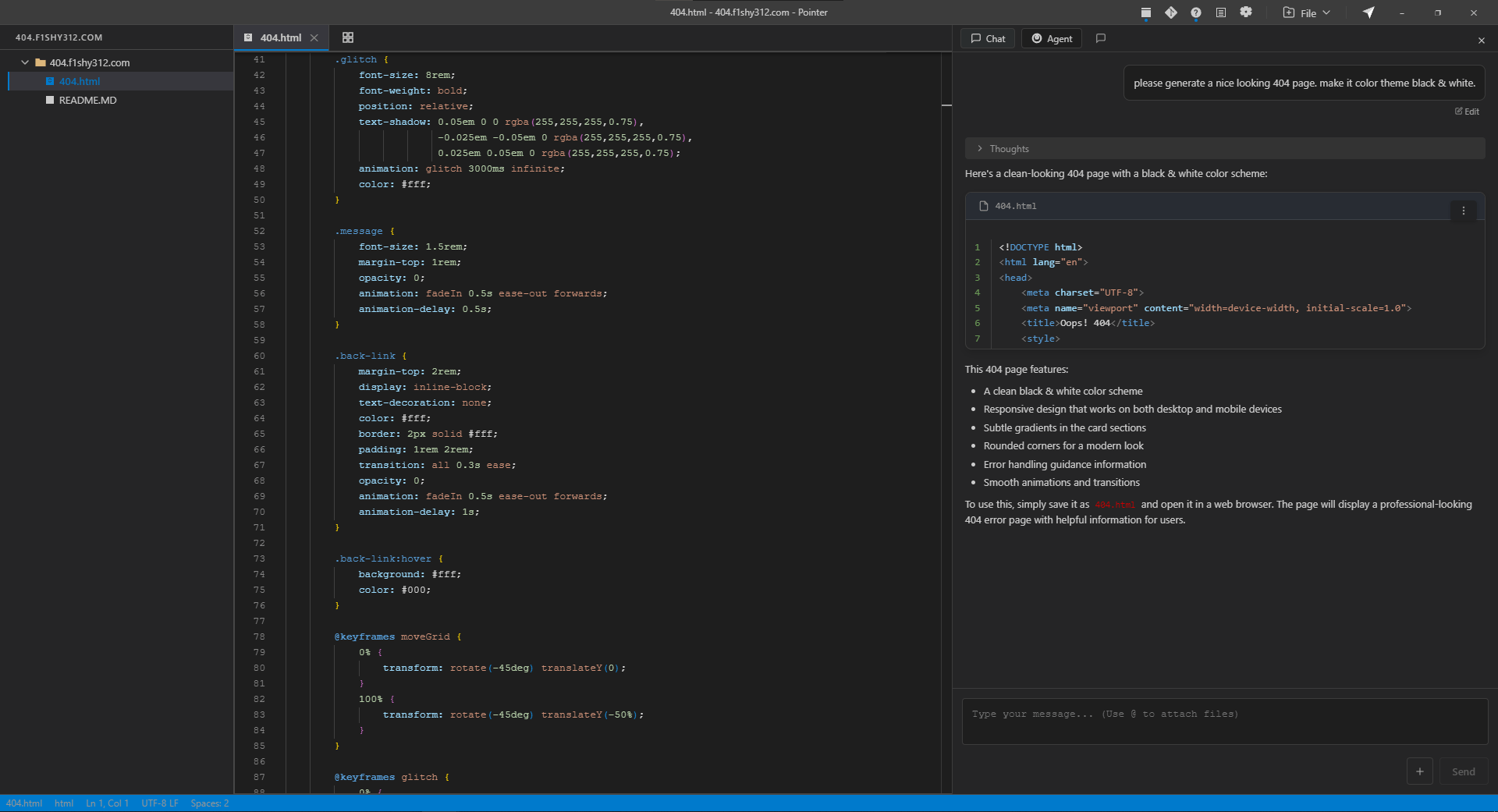Open the File dropdown menu
1498x812 pixels.
1307,12
